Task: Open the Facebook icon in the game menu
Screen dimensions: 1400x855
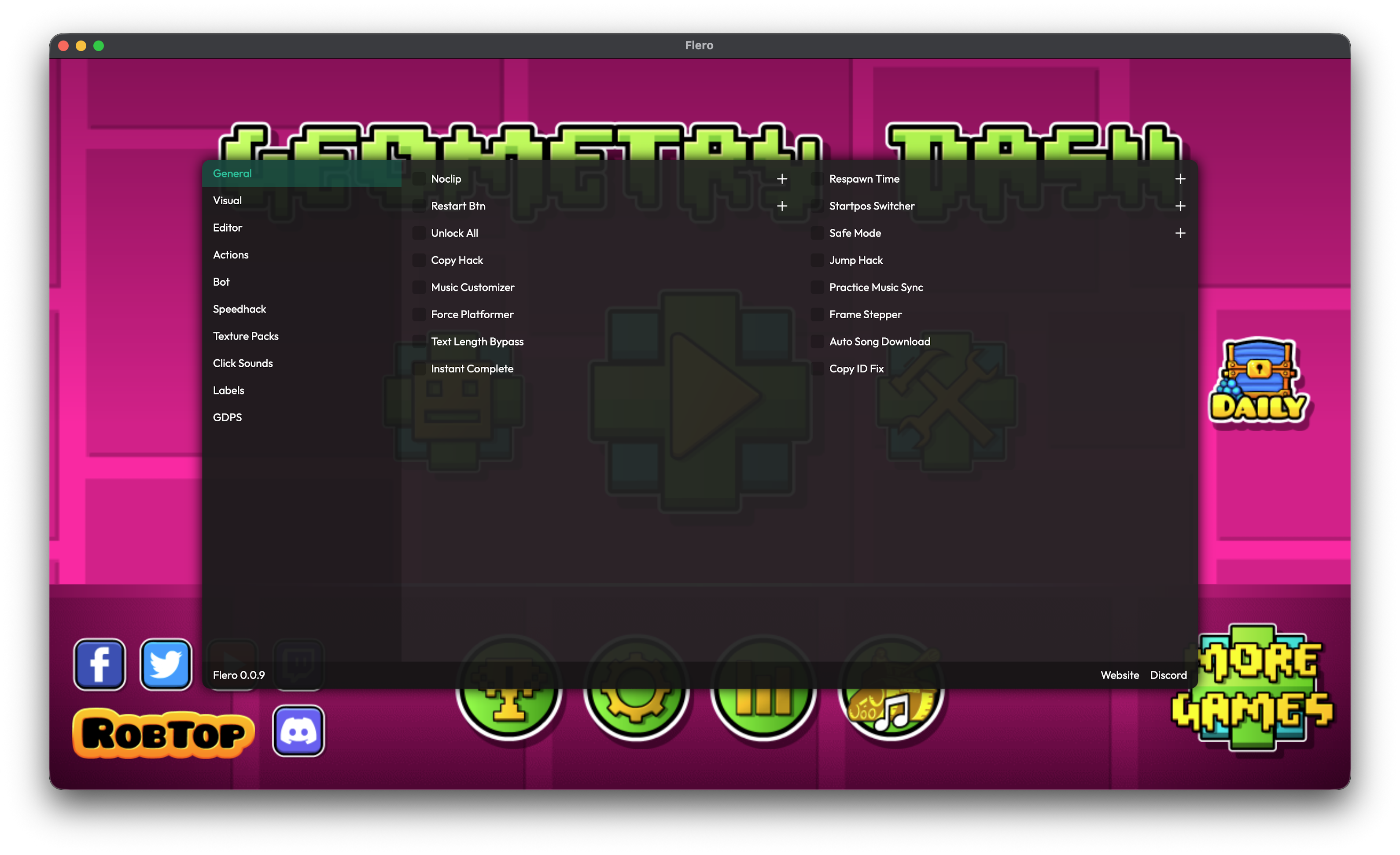Action: (99, 664)
